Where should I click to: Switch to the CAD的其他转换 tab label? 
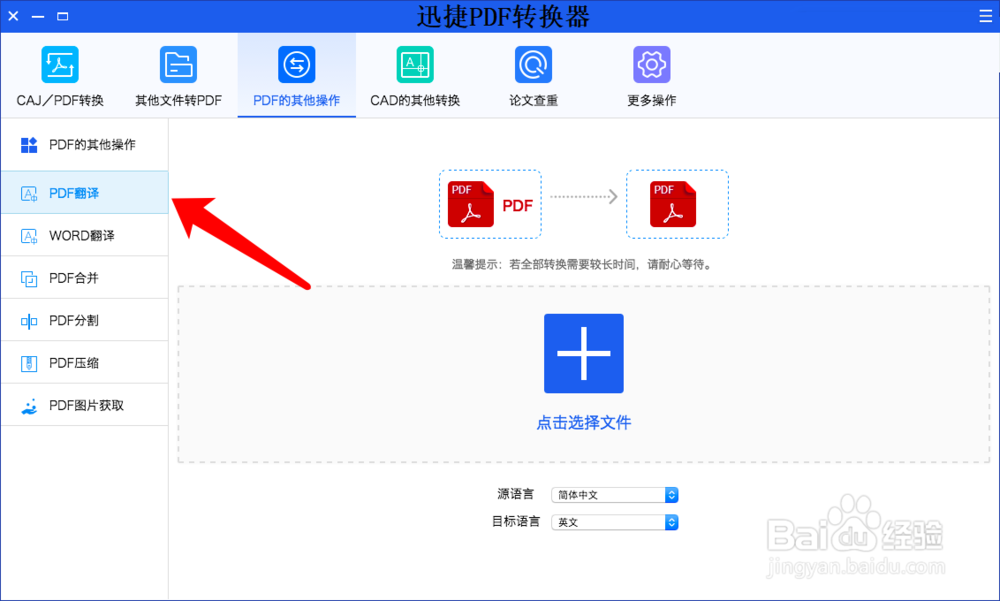(415, 100)
